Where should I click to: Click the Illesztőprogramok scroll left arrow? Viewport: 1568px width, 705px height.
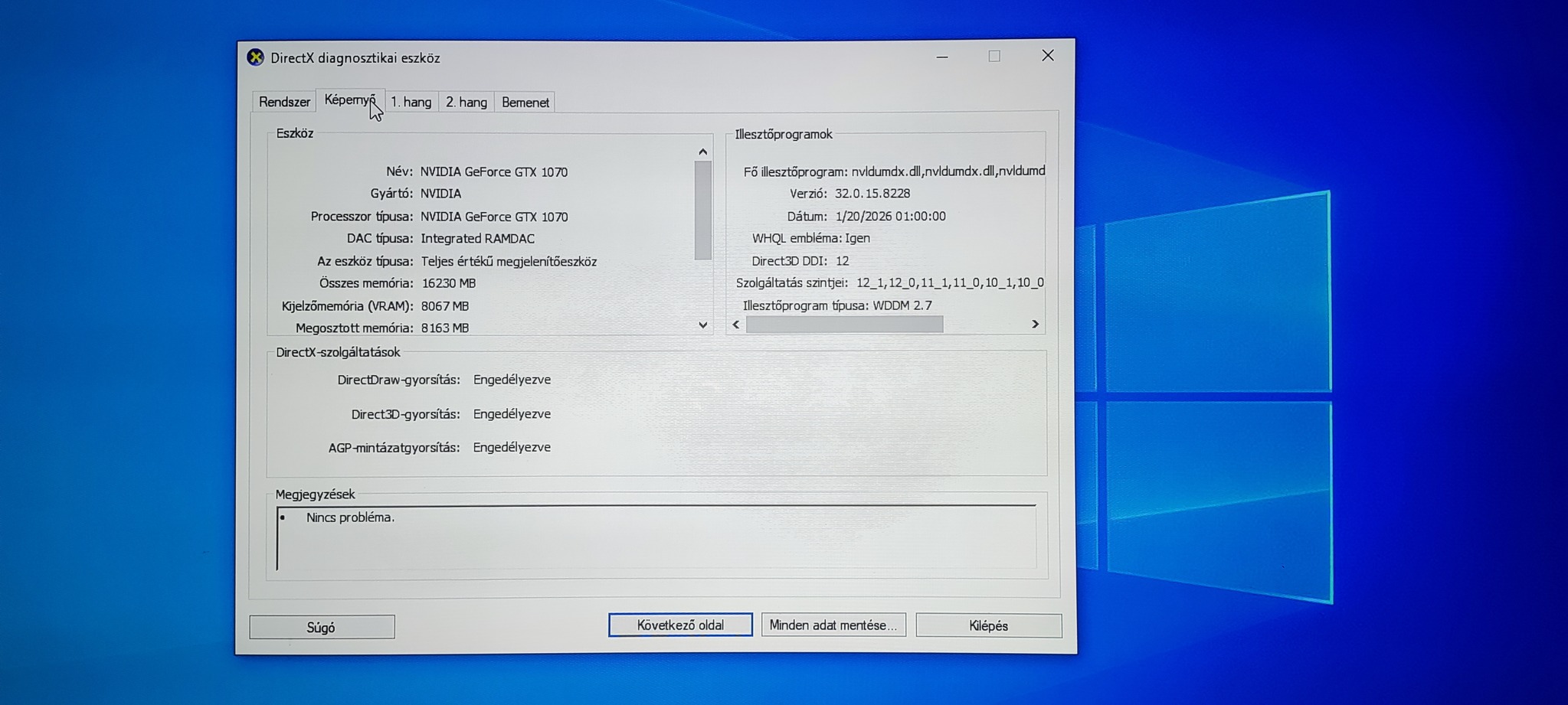click(x=736, y=325)
